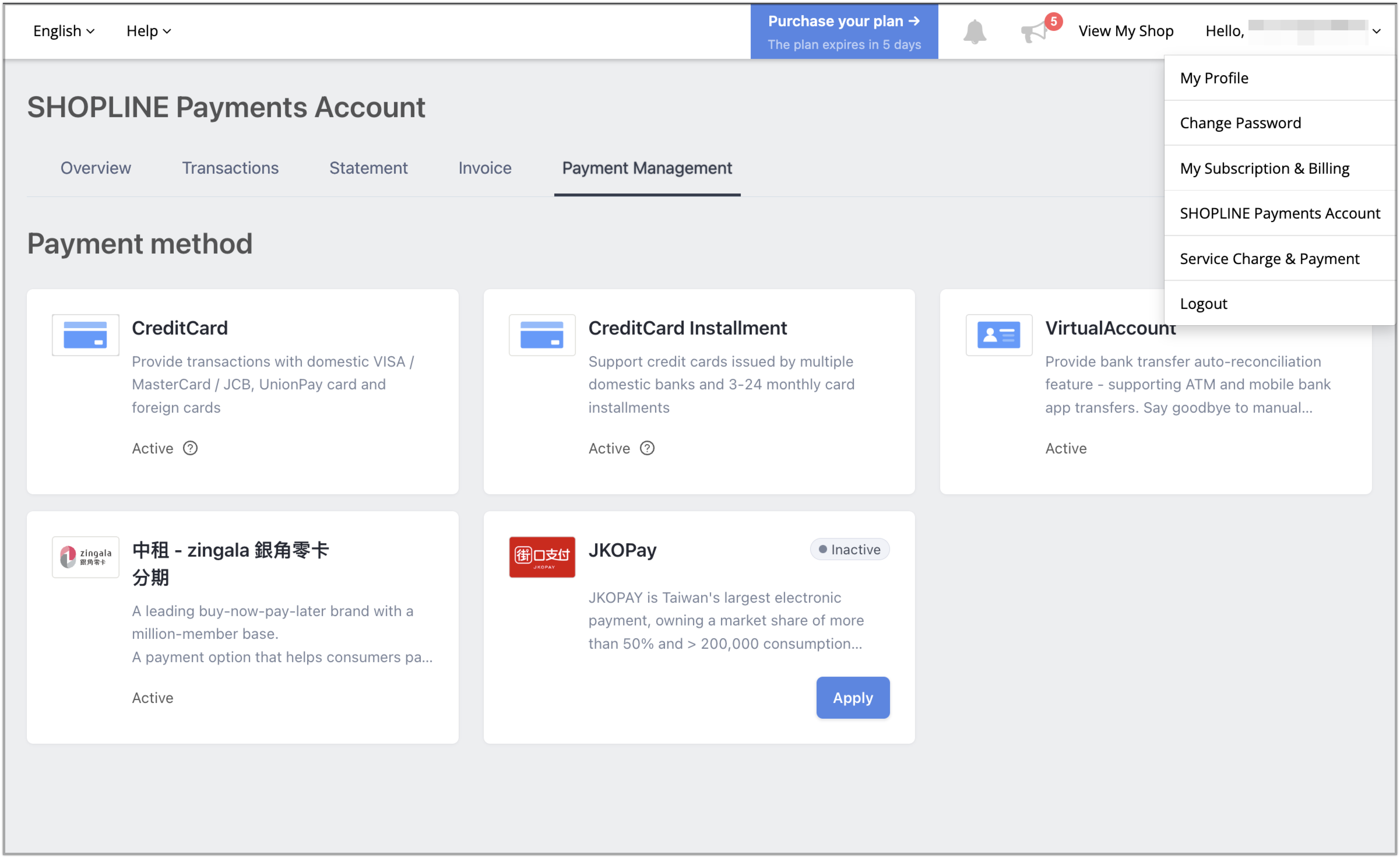The height and width of the screenshot is (858, 1400).
Task: Click the CreditCard Installment card icon
Action: (x=542, y=335)
